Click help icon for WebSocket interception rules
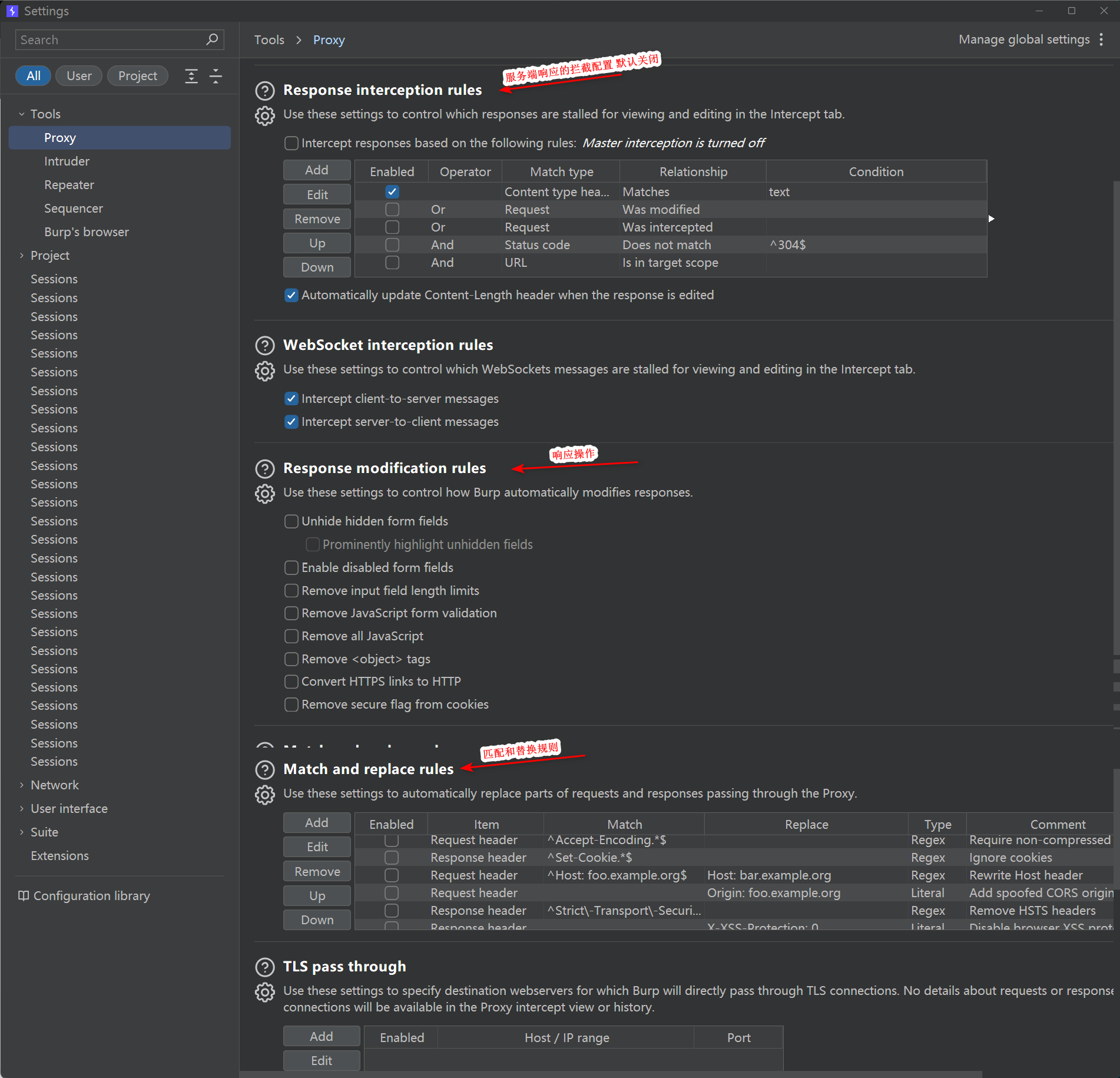Screen dimensions: 1120x1078 265,346
